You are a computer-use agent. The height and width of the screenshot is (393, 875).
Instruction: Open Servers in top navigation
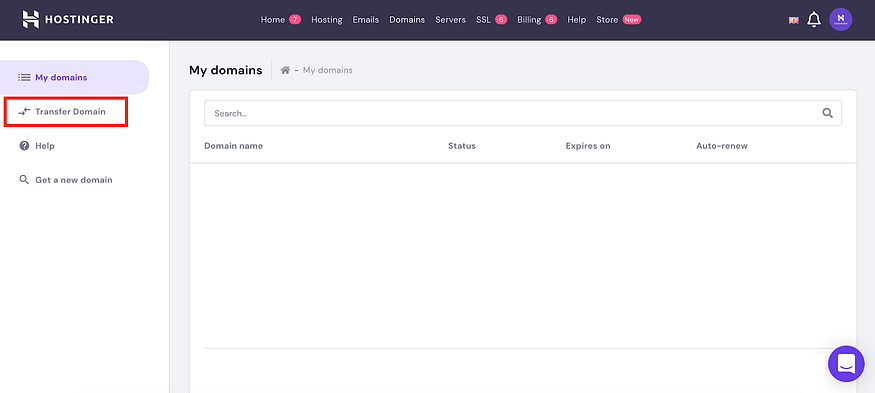click(450, 20)
